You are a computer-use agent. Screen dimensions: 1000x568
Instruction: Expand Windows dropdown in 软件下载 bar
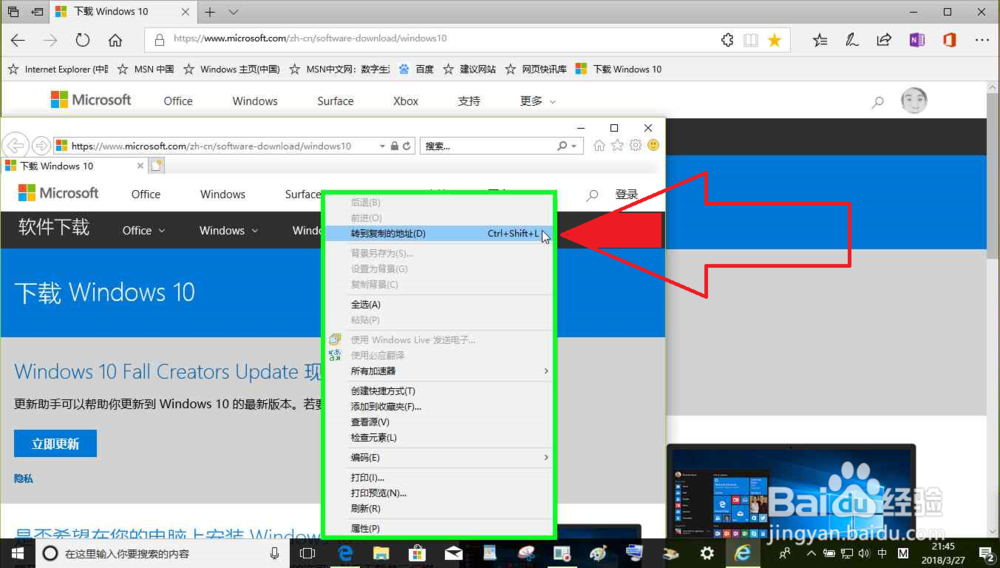click(x=228, y=231)
